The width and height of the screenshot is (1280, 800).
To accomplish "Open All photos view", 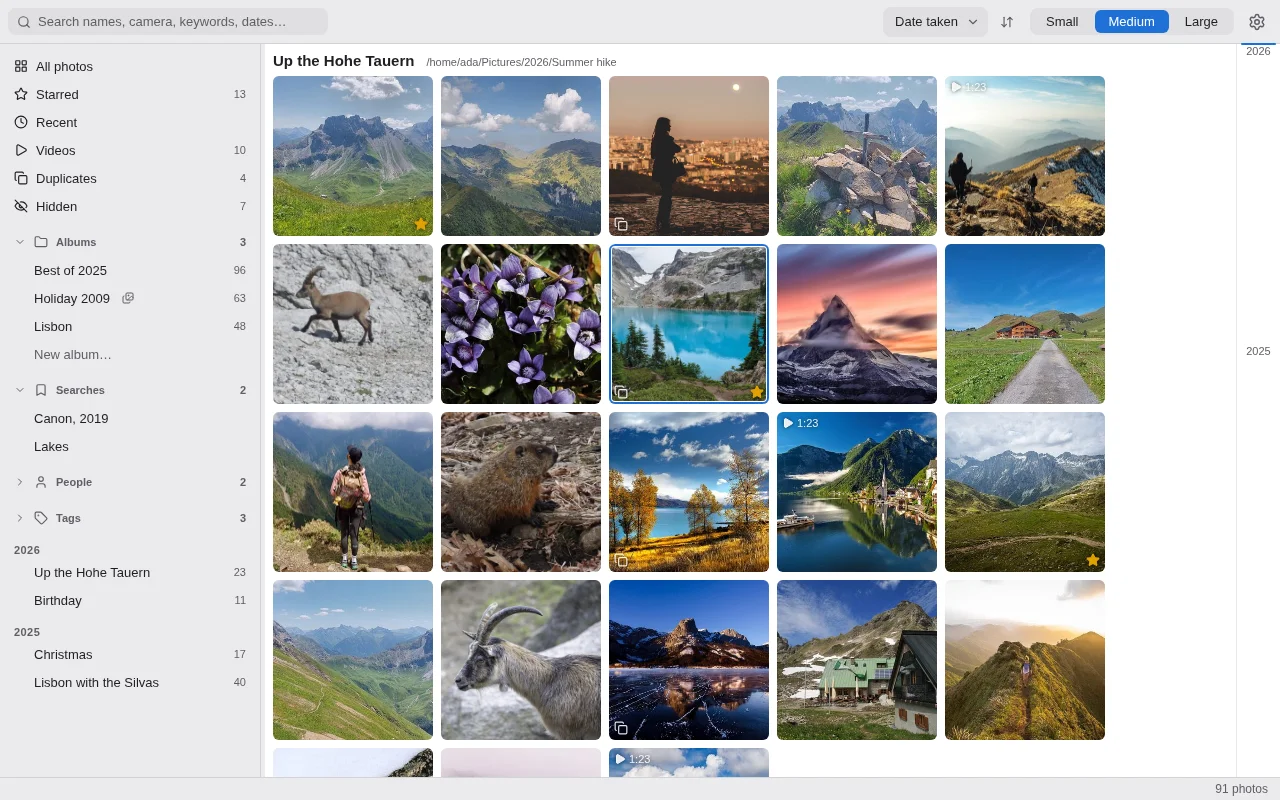I will [130, 66].
